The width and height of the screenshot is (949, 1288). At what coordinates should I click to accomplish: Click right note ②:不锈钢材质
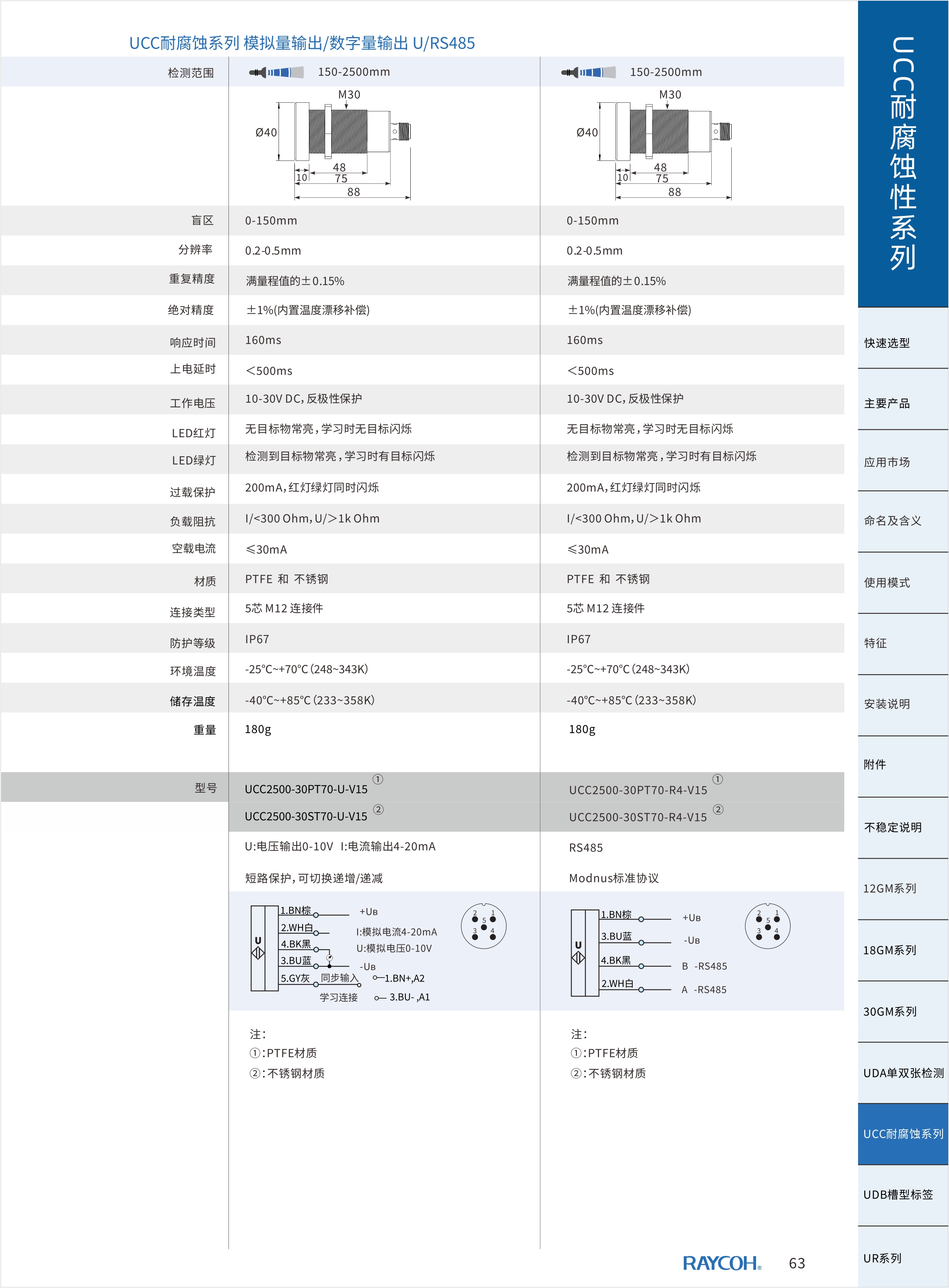(608, 1073)
